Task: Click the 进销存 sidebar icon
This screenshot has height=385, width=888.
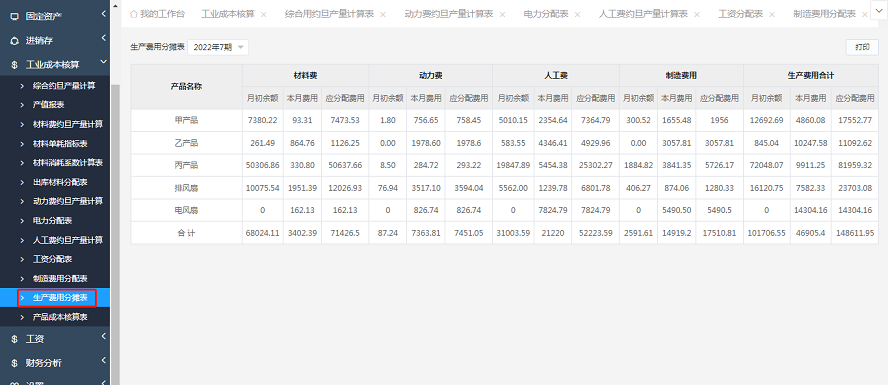Action: pos(15,41)
